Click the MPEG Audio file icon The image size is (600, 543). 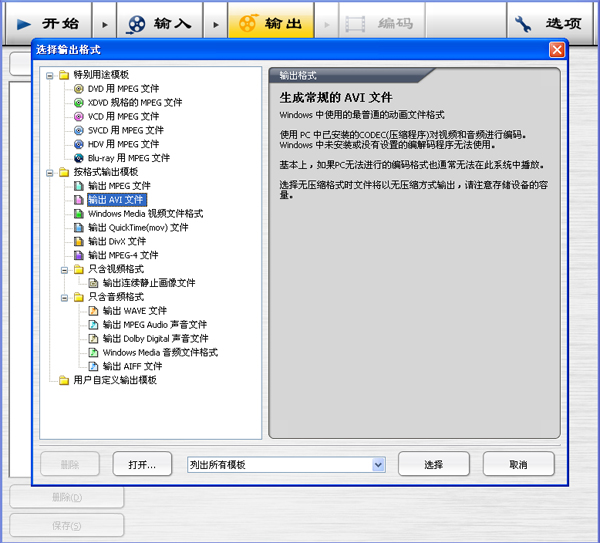coord(93,325)
